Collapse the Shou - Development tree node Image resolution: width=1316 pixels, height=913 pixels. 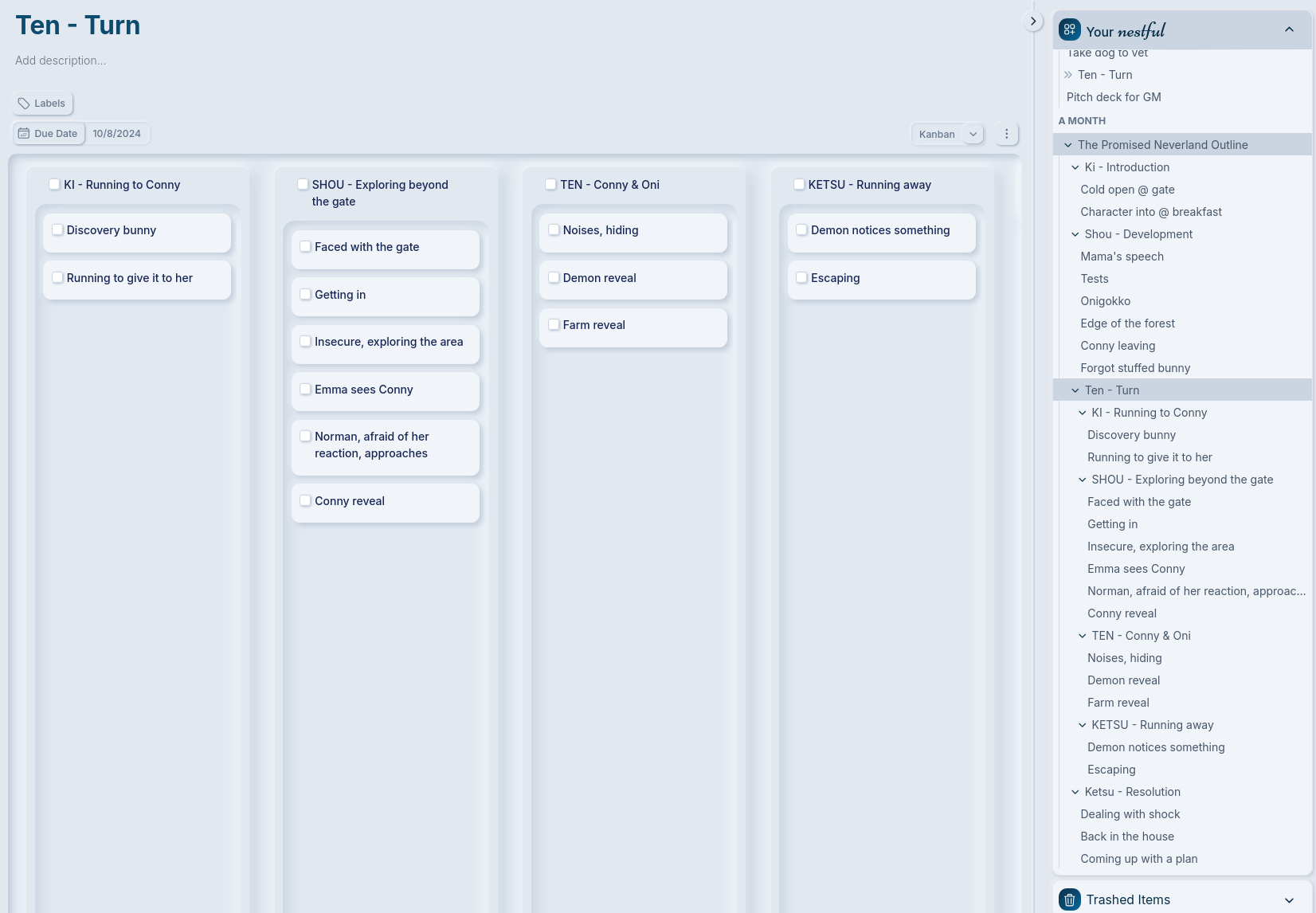[1075, 234]
